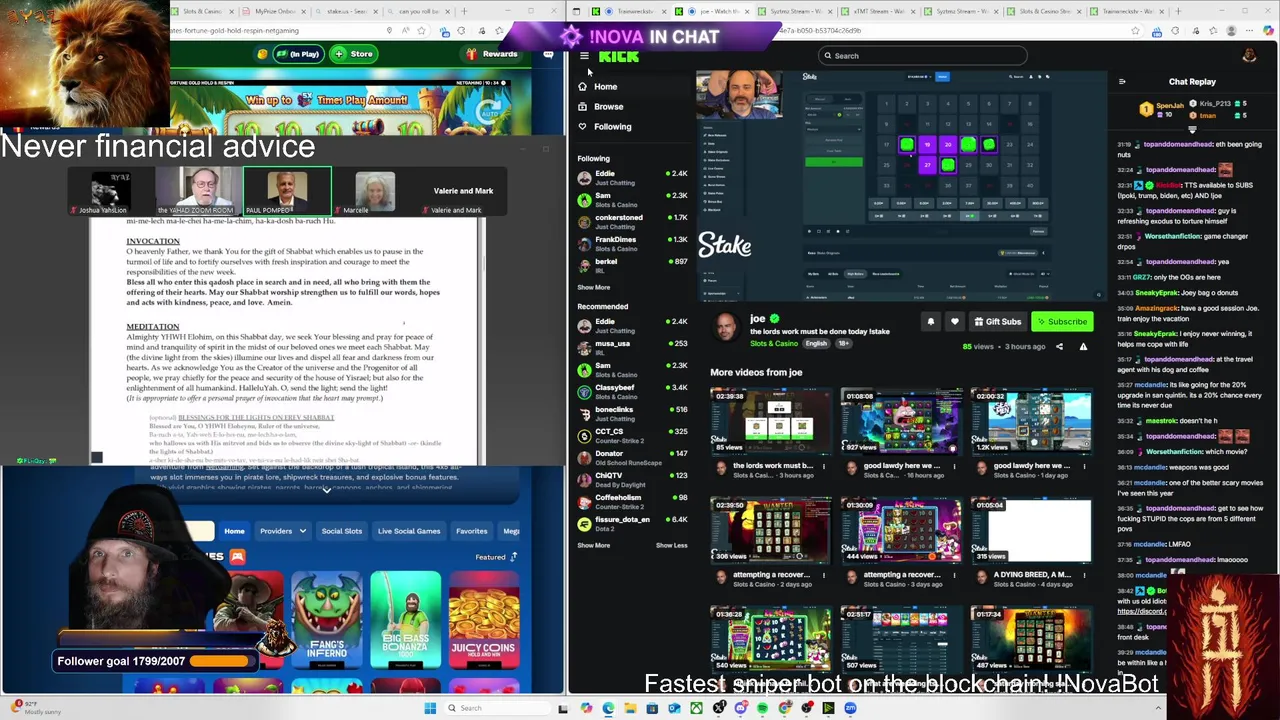Screen dimensions: 1280x720
Task: Open Eddie's channel under Following
Action: (632, 178)
